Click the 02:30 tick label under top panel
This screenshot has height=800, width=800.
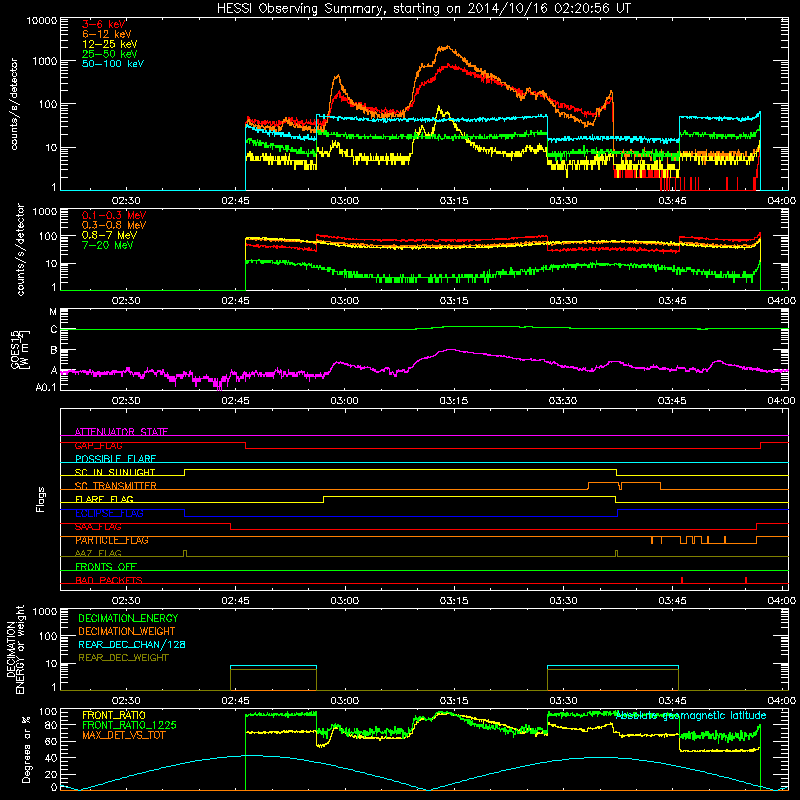(x=126, y=201)
